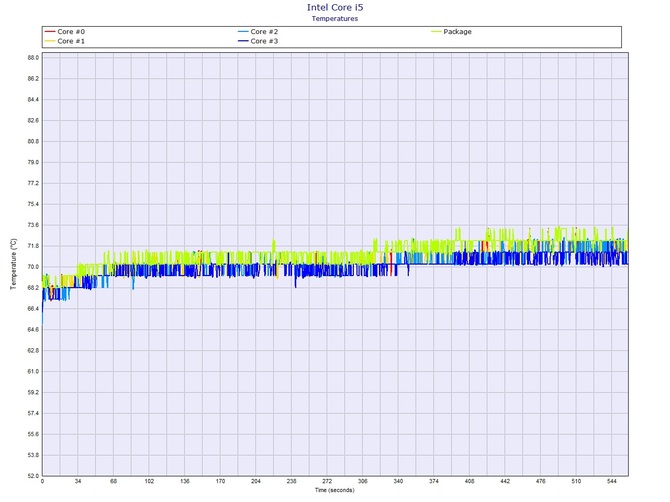Click the 34 tick on the time axis
The image size is (670, 502).
pyautogui.click(x=78, y=481)
